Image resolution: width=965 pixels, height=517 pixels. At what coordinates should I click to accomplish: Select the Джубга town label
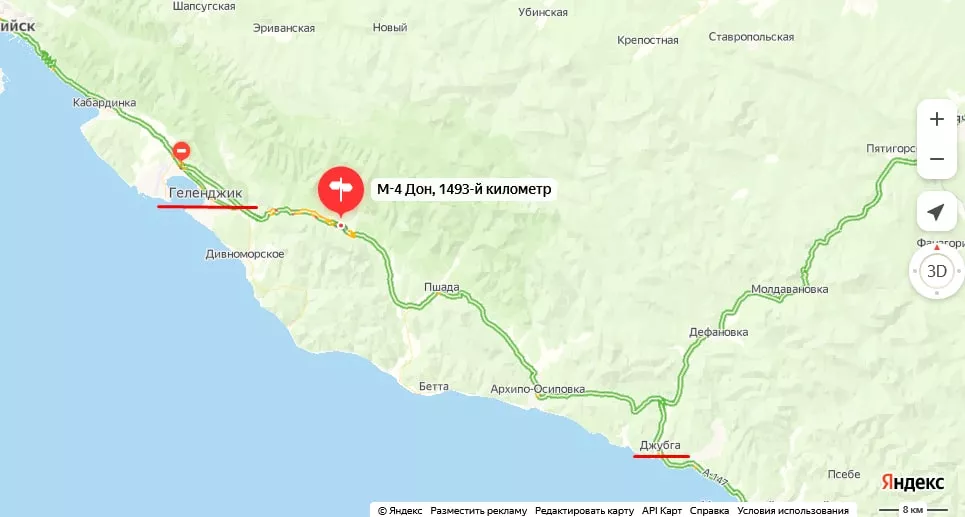660,445
